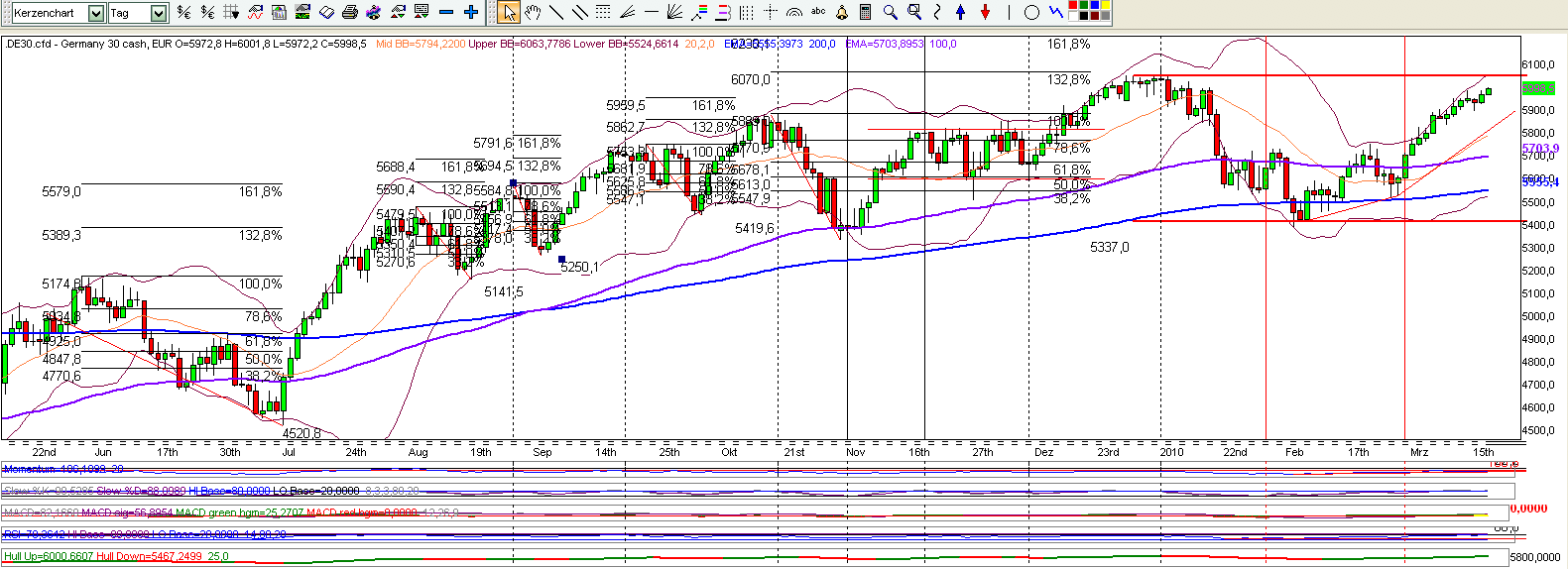
Task: Select the arrow pointer tool
Action: pyautogui.click(x=509, y=13)
